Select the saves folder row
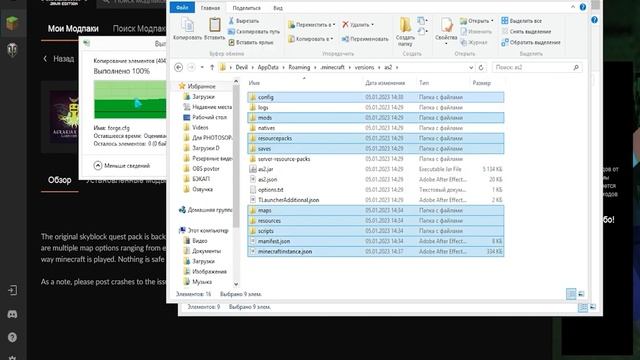 [376, 149]
